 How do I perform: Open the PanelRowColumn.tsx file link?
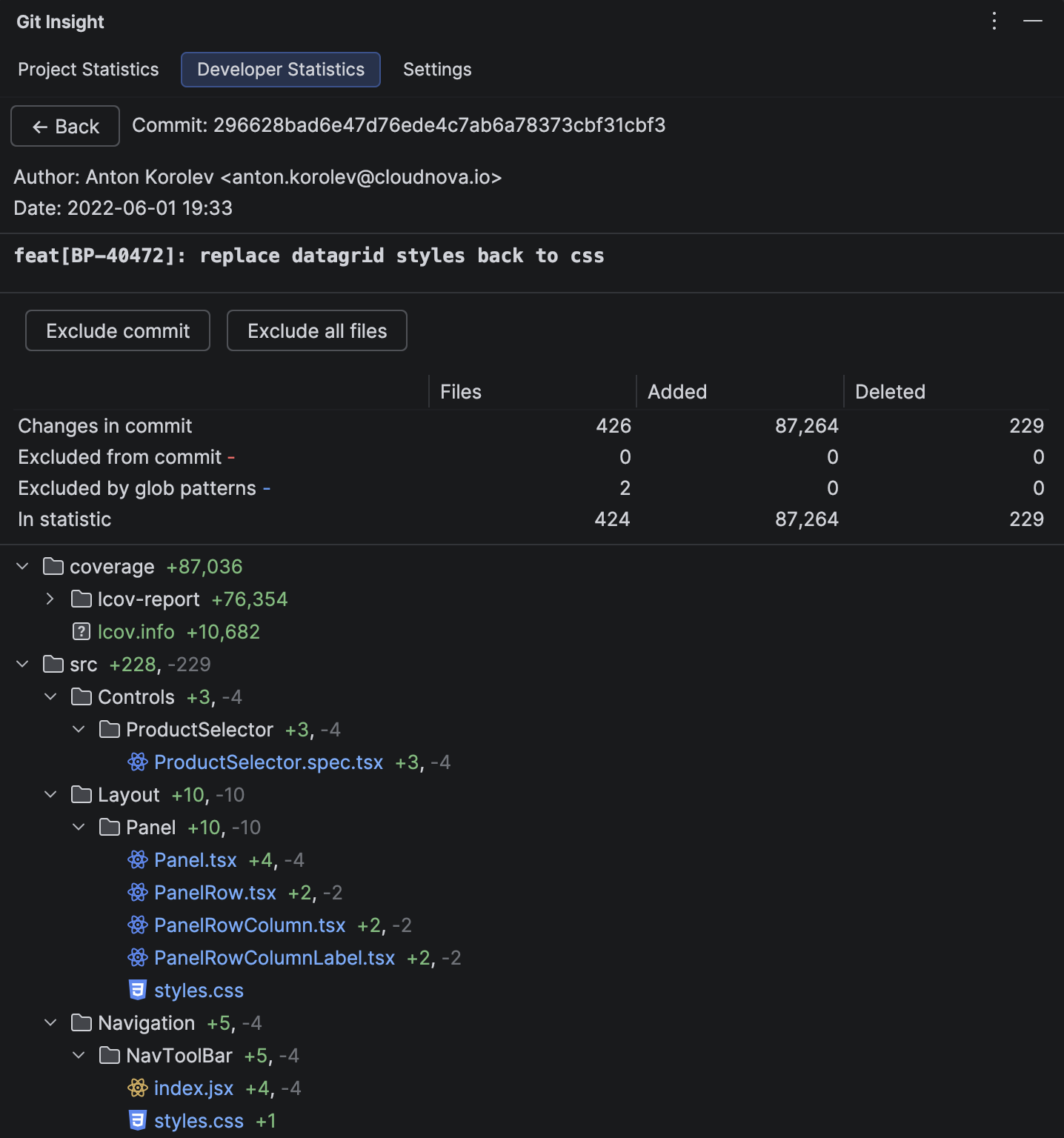249,925
